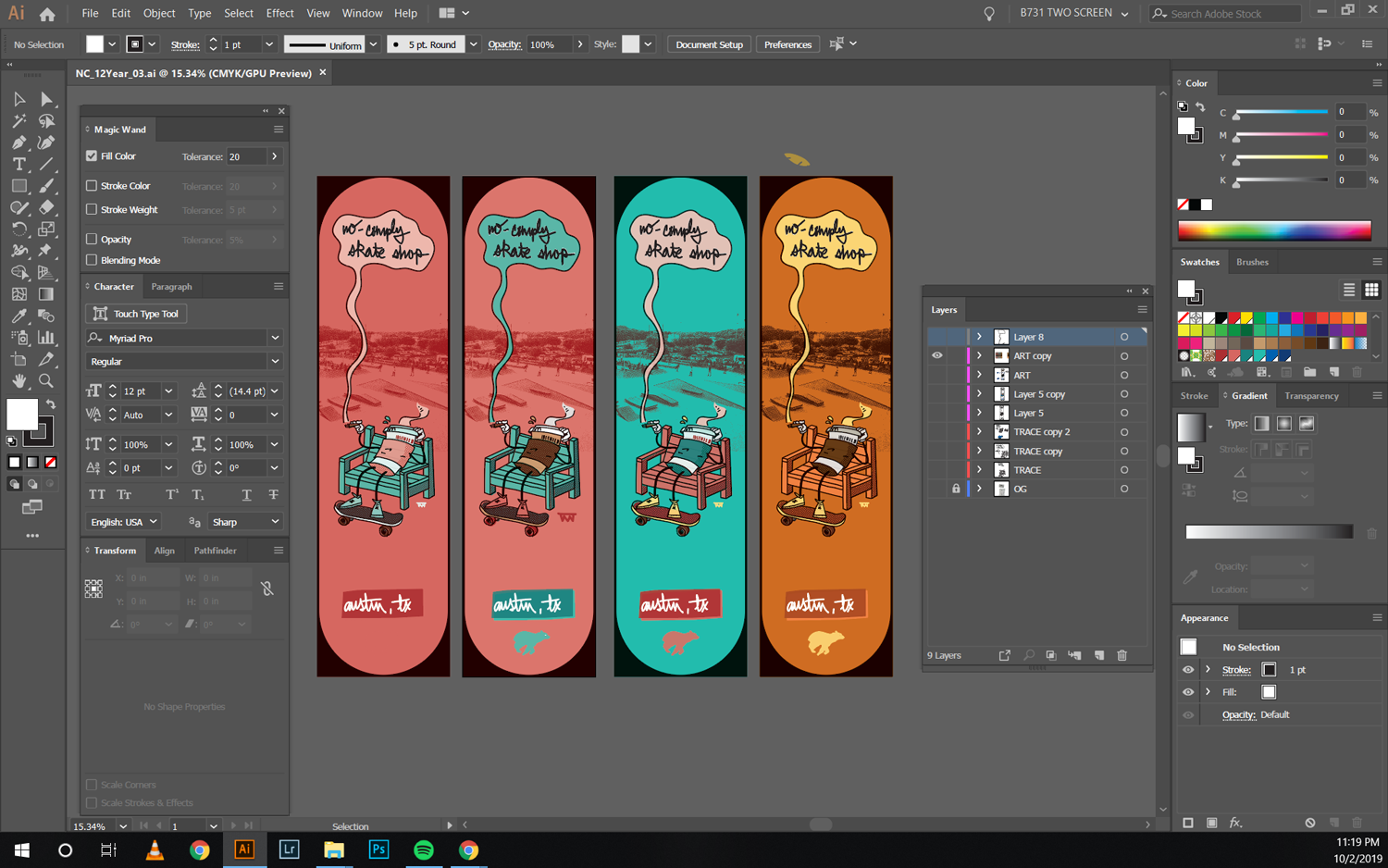Switch to the Align tab
The width and height of the screenshot is (1388, 868).
click(x=164, y=551)
